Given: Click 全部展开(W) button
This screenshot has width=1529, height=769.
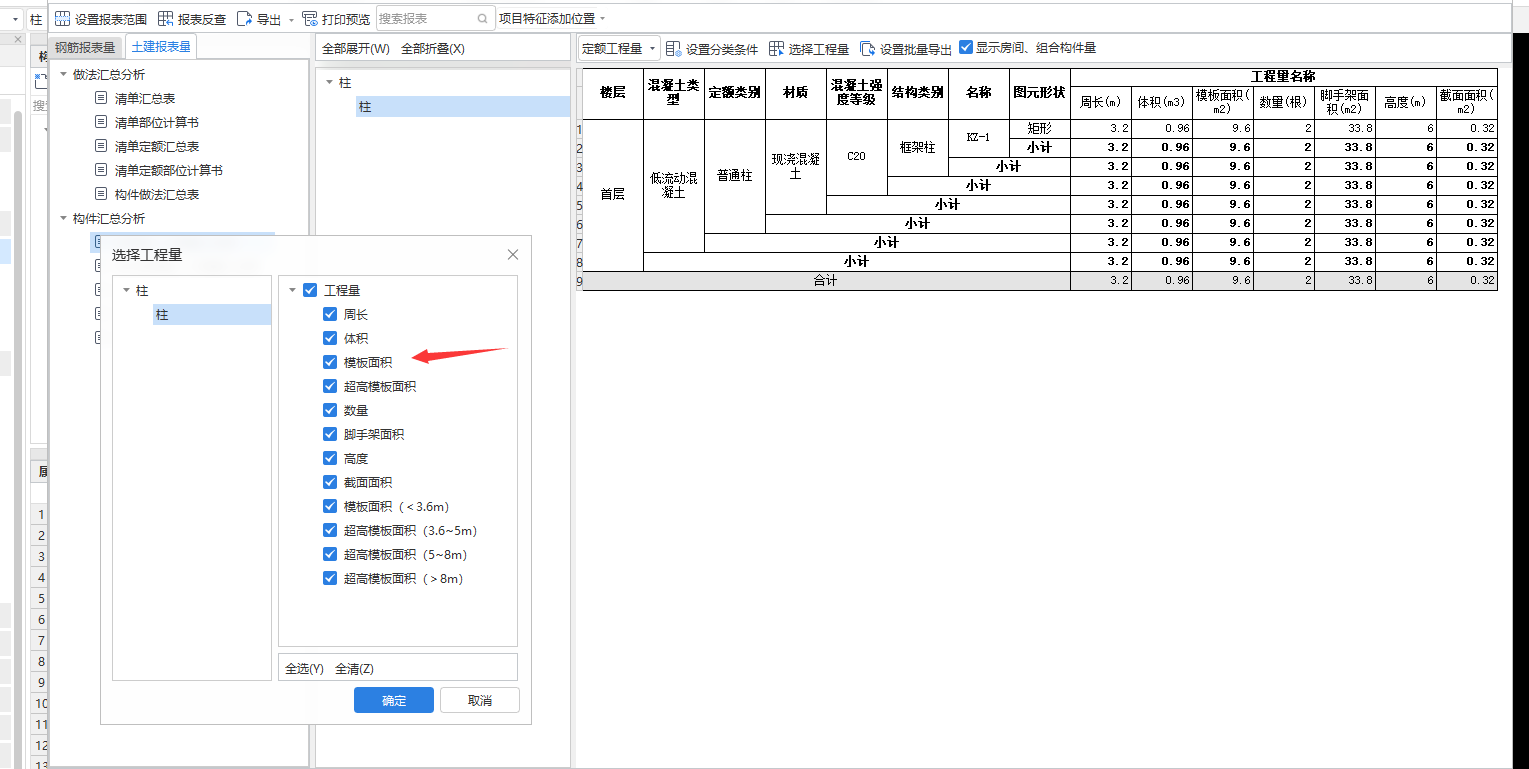Looking at the screenshot, I should [354, 48].
